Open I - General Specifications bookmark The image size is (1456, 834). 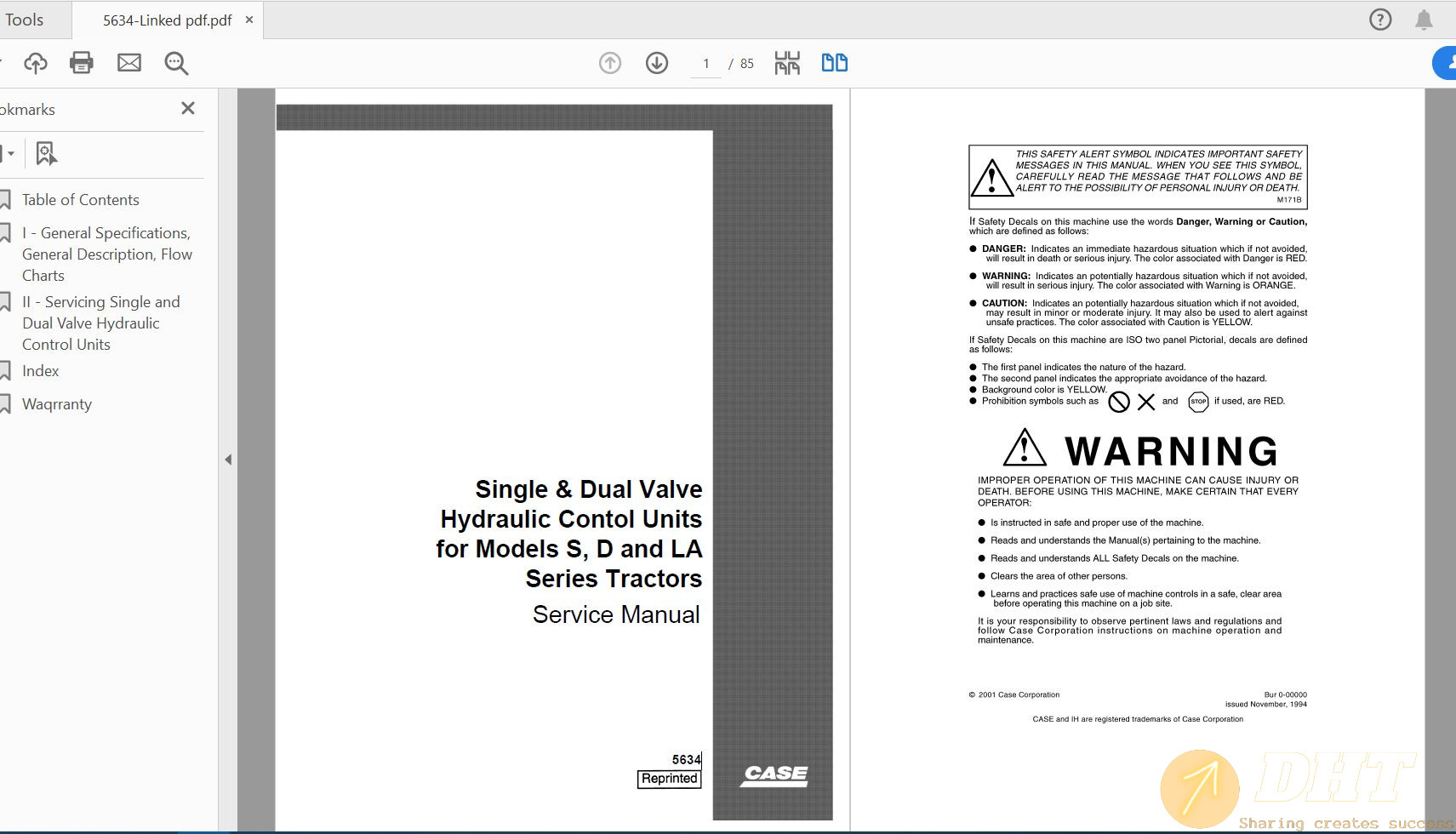[107, 254]
